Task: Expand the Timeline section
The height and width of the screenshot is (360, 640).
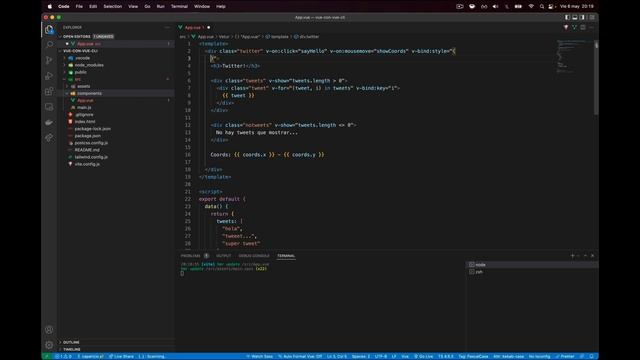Action: coord(72,349)
